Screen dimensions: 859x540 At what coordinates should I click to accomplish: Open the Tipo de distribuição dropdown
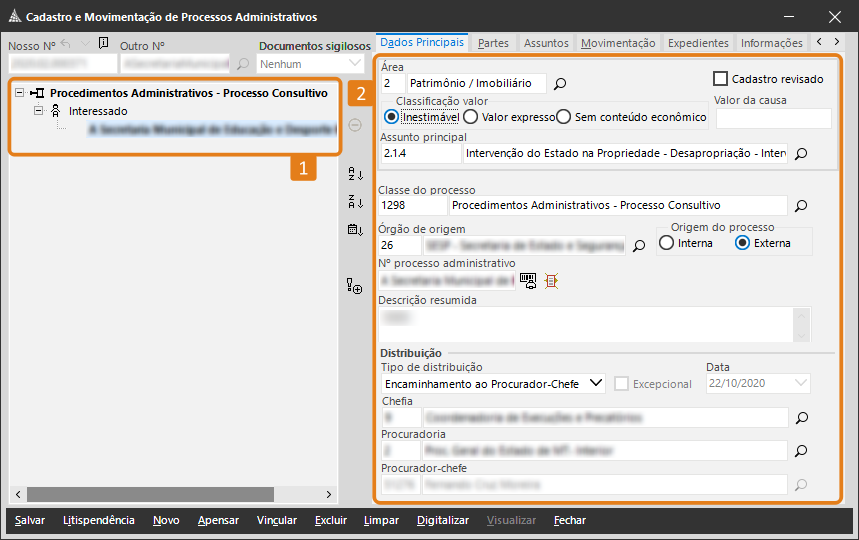[x=596, y=383]
